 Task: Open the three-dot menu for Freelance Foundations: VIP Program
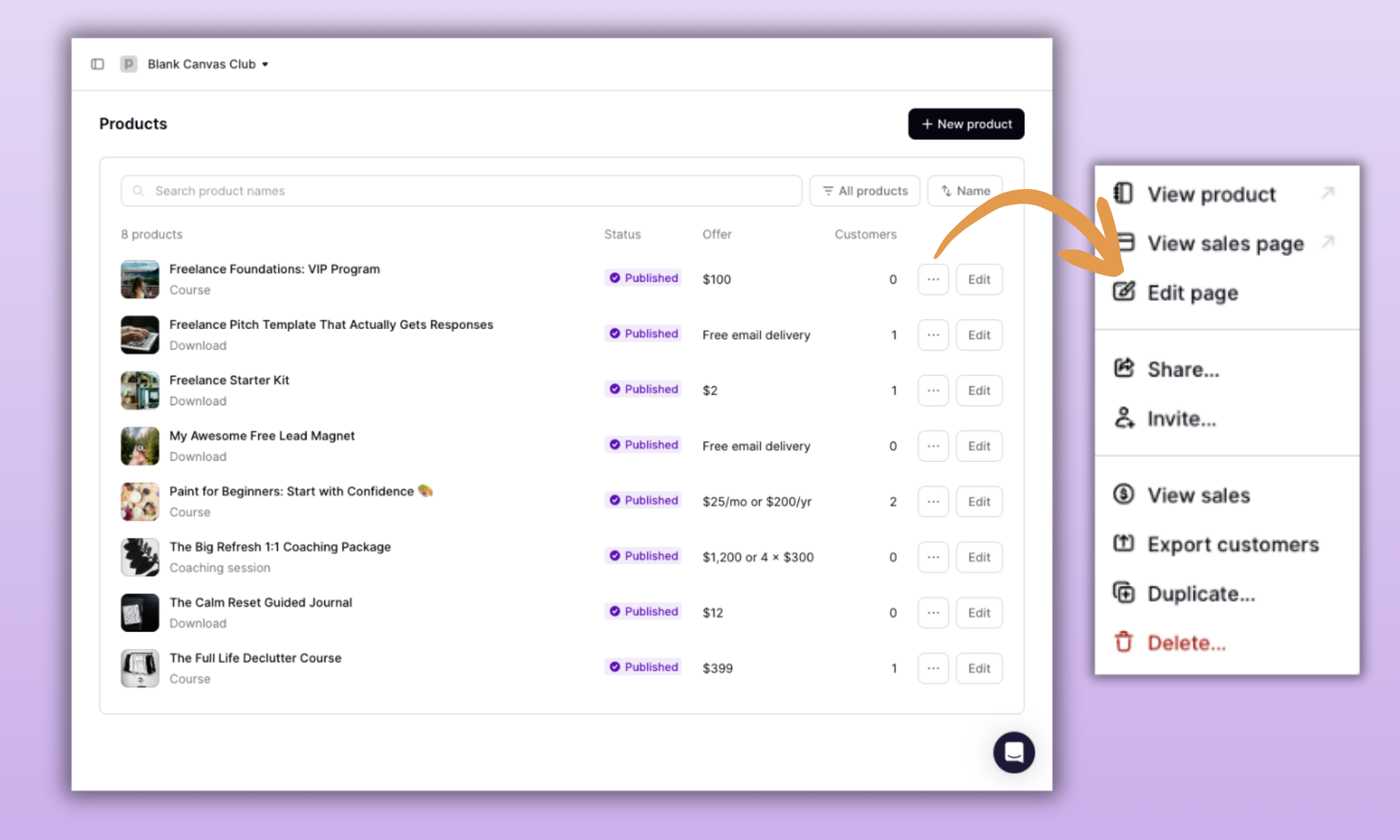(932, 279)
